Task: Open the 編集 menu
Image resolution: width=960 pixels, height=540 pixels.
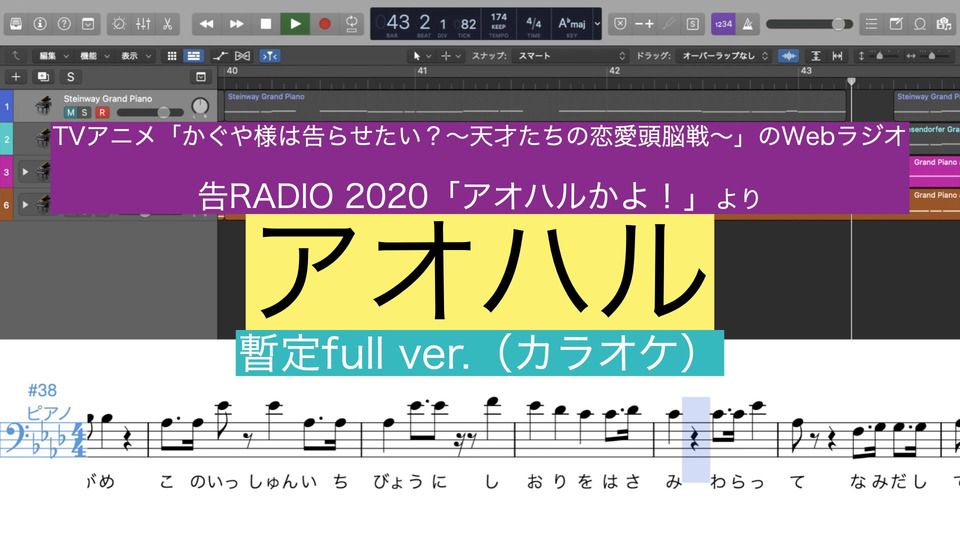Action: 54,56
